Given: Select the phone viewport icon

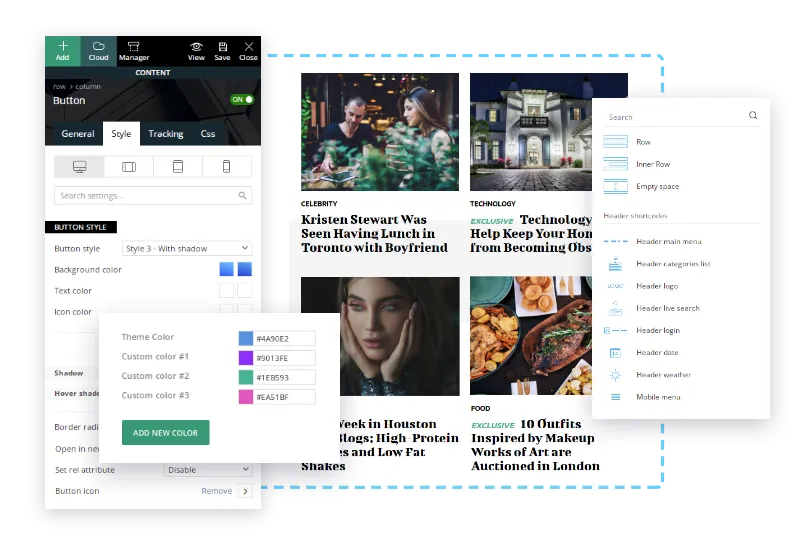Looking at the screenshot, I should point(226,167).
